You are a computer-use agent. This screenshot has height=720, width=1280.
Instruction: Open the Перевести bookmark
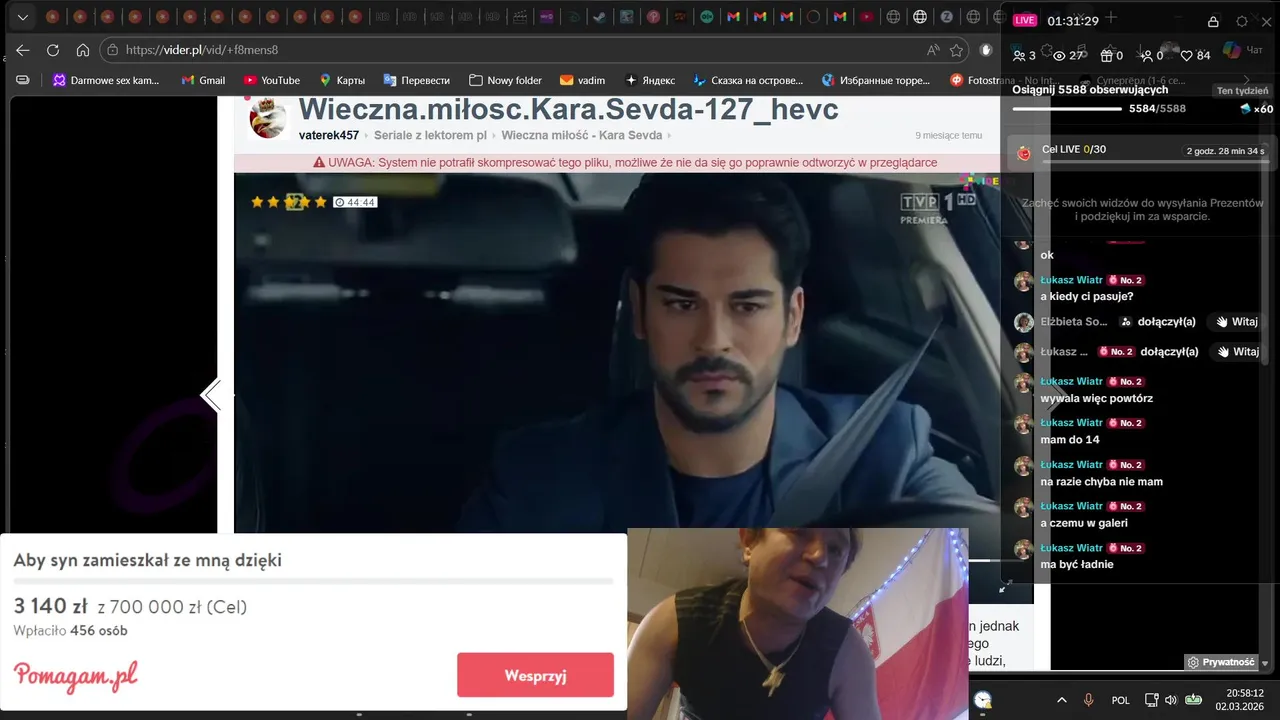point(416,80)
